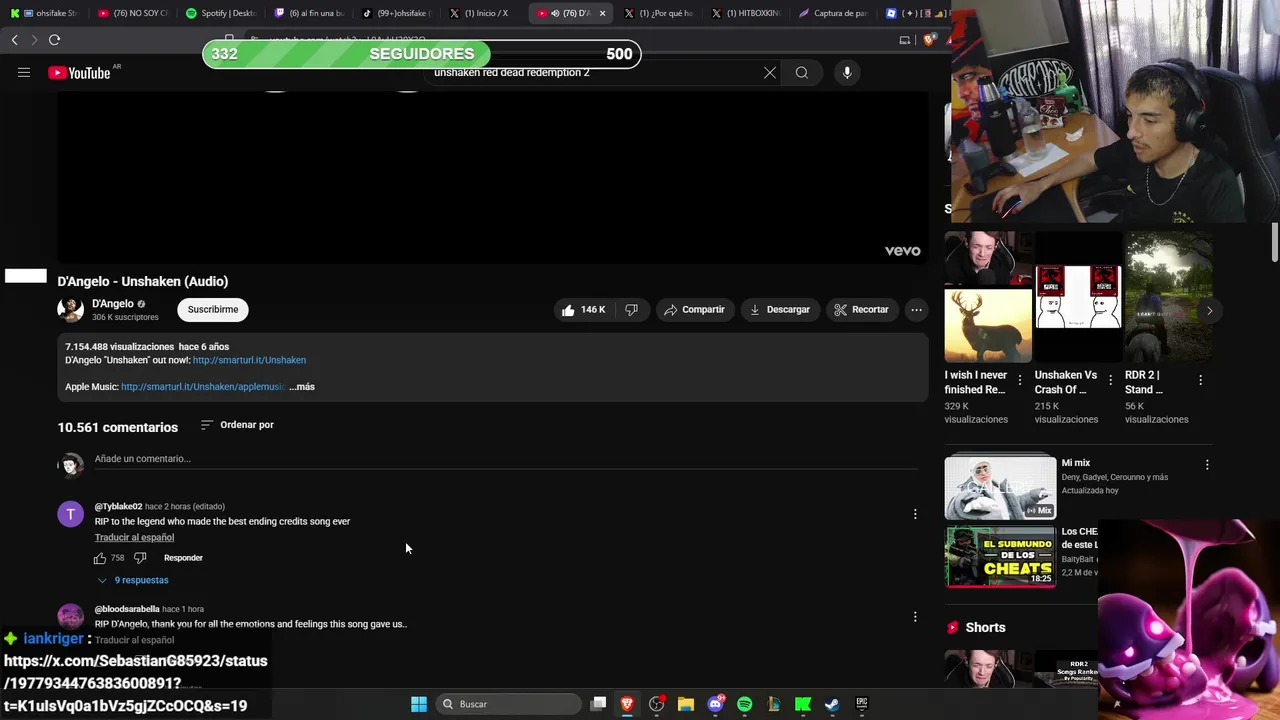Image resolution: width=1280 pixels, height=720 pixels.
Task: Open more actions beside Recortar
Action: coord(916,310)
